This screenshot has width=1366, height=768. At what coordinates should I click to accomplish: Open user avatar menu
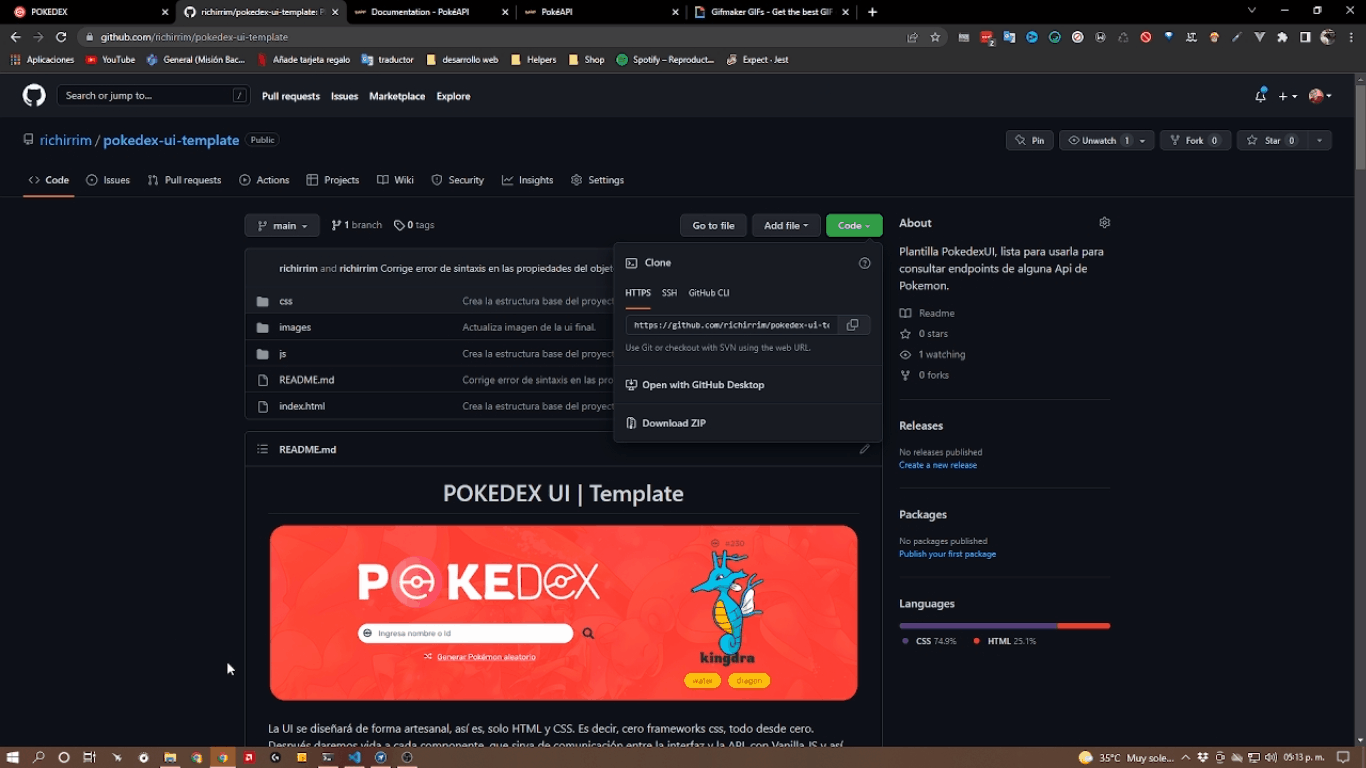1320,96
